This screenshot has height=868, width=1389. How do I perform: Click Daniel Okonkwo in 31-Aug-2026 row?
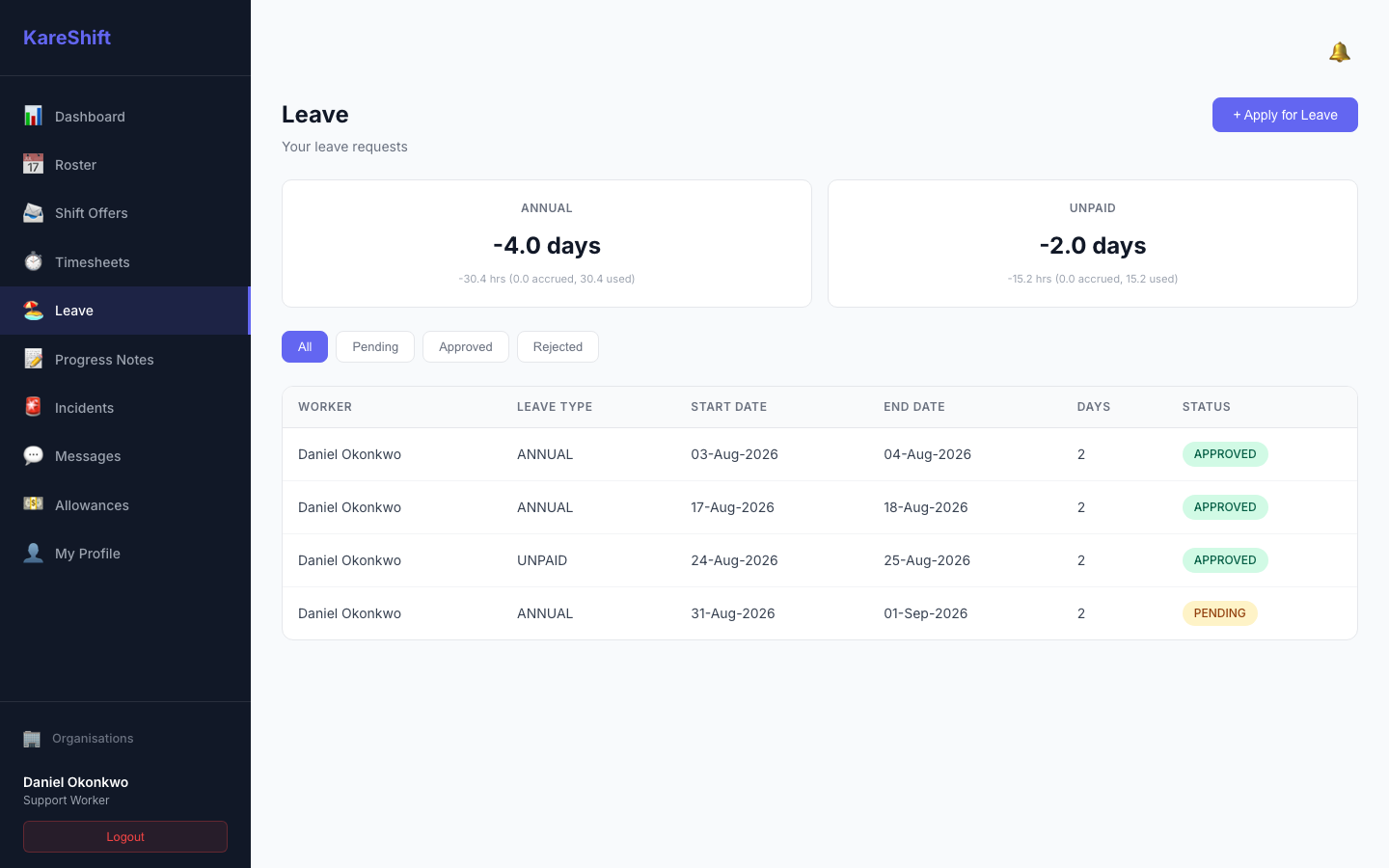(x=349, y=613)
